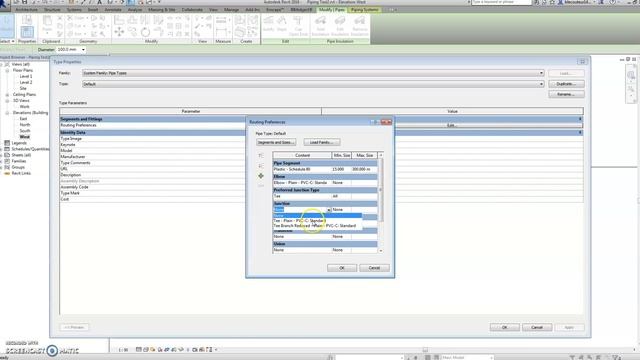The image size is (640, 360).
Task: Click the Load Family... button
Action: pos(322,142)
